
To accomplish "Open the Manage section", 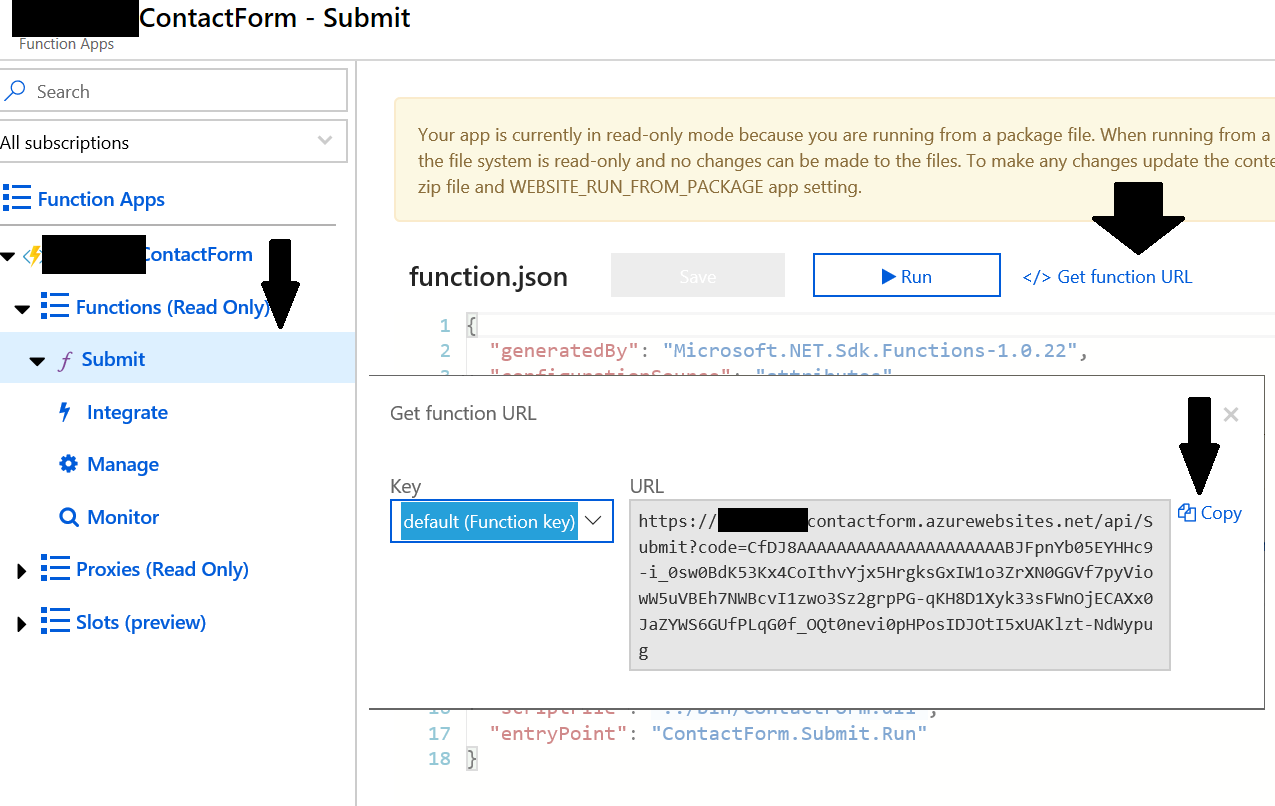I will click(x=123, y=464).
